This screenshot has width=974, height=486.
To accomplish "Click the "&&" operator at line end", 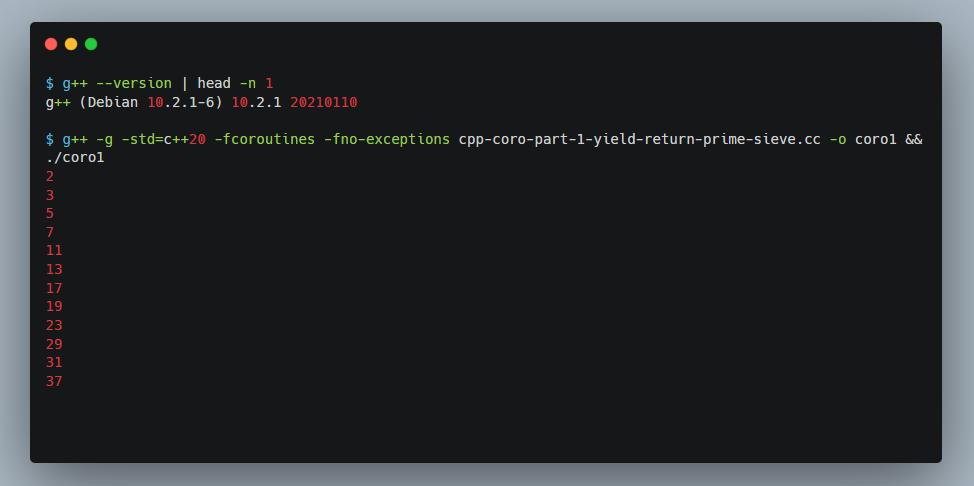I will pos(913,139).
